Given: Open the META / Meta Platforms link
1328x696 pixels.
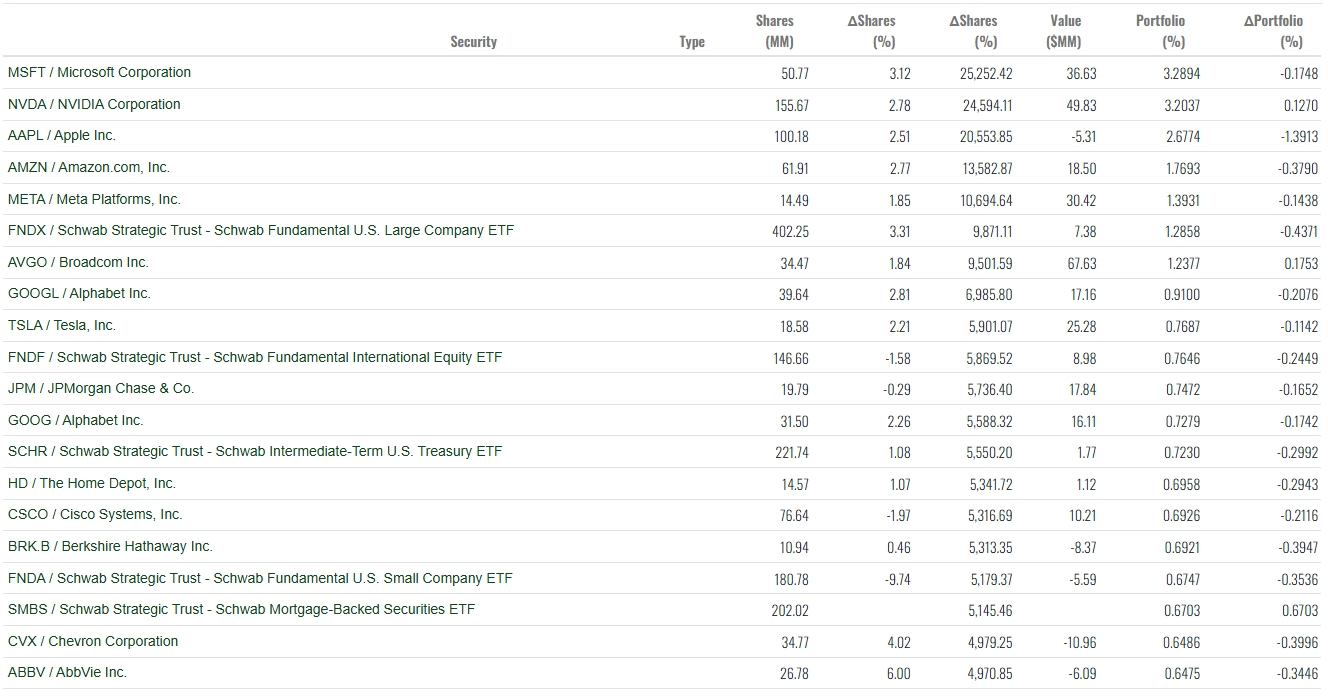Looking at the screenshot, I should pyautogui.click(x=94, y=199).
